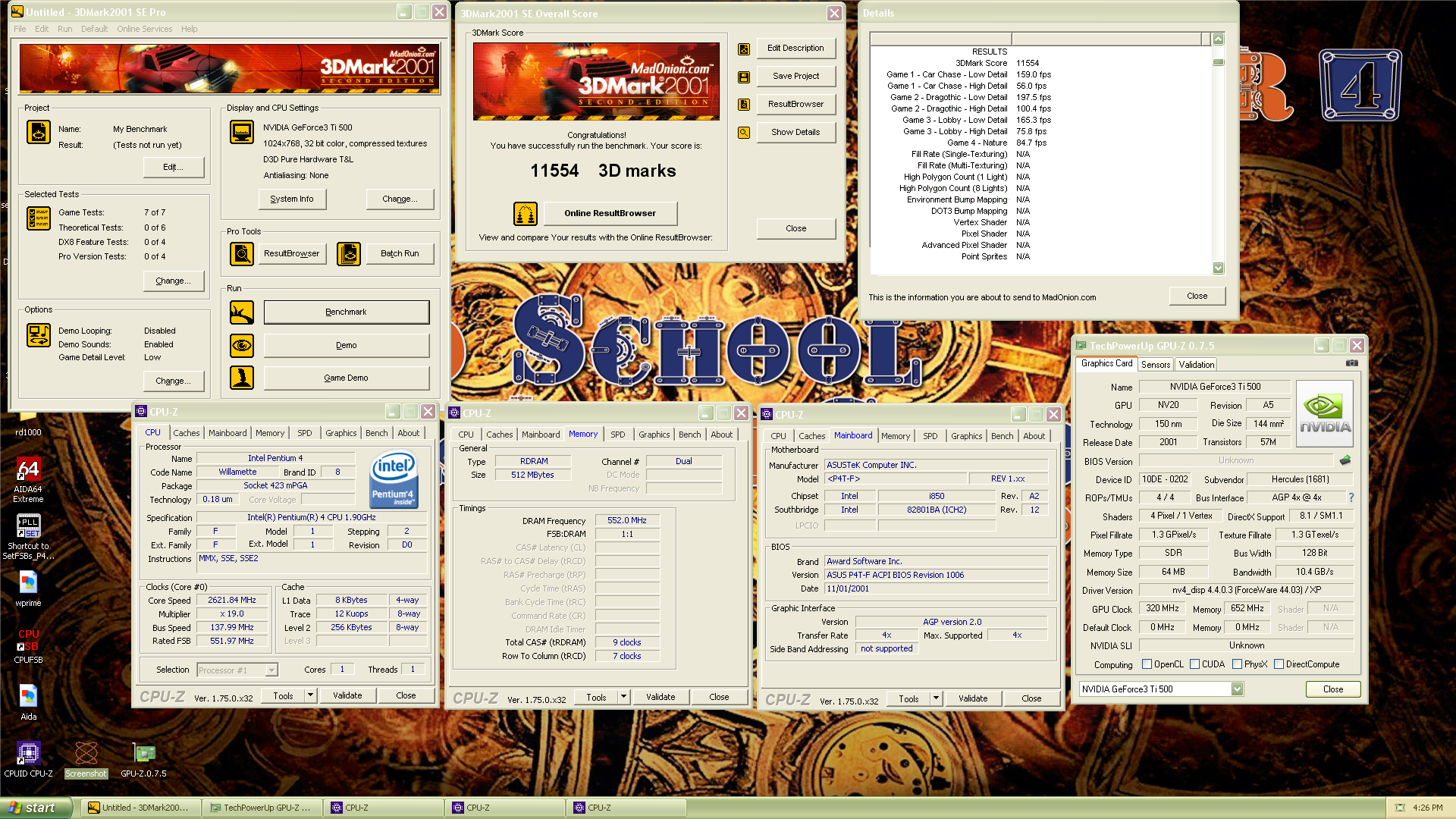Image resolution: width=1456 pixels, height=819 pixels.
Task: Click the Online ResultBrowser podium icon
Action: (526, 214)
